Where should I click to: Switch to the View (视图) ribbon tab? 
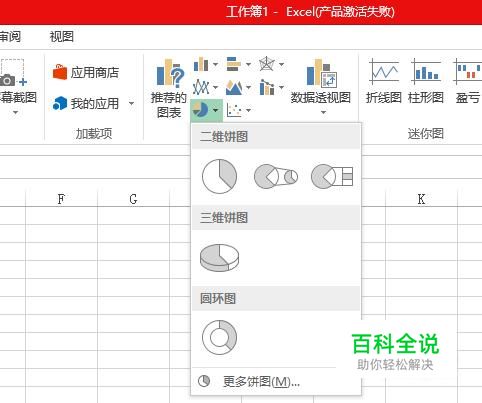click(62, 37)
